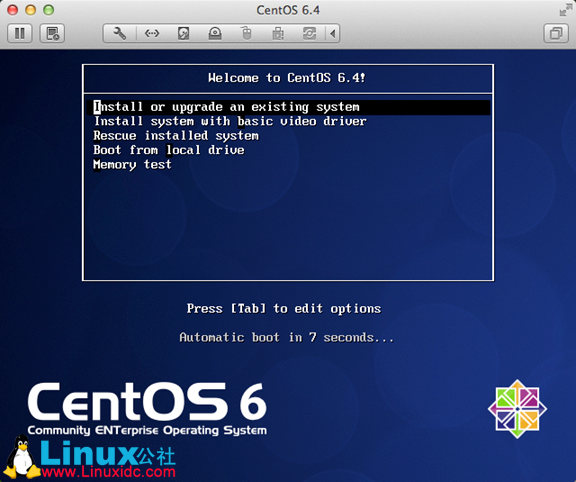Click the mouse device icon
This screenshot has height=482, width=576.
[246, 33]
